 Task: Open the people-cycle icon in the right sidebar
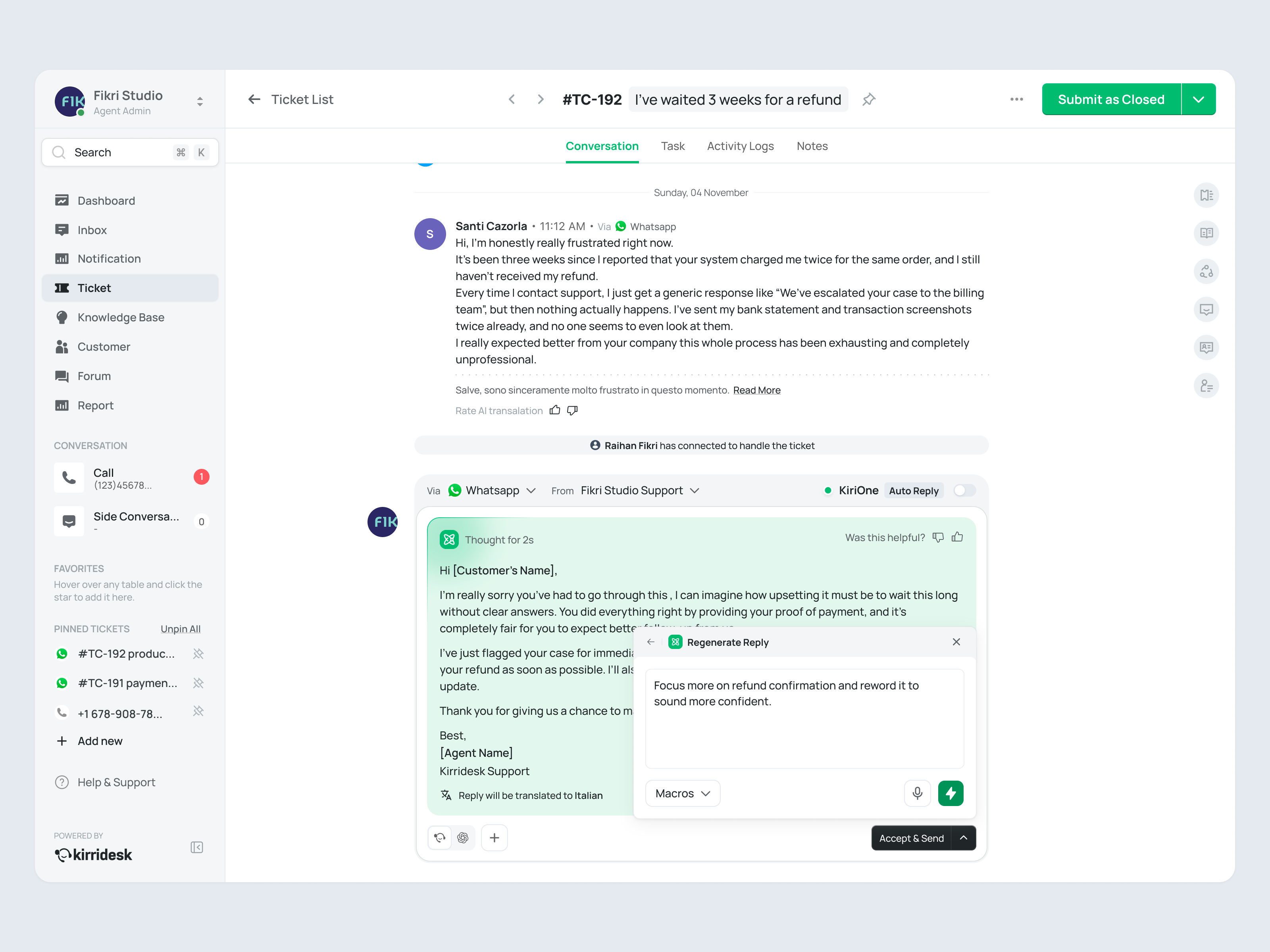1206,271
